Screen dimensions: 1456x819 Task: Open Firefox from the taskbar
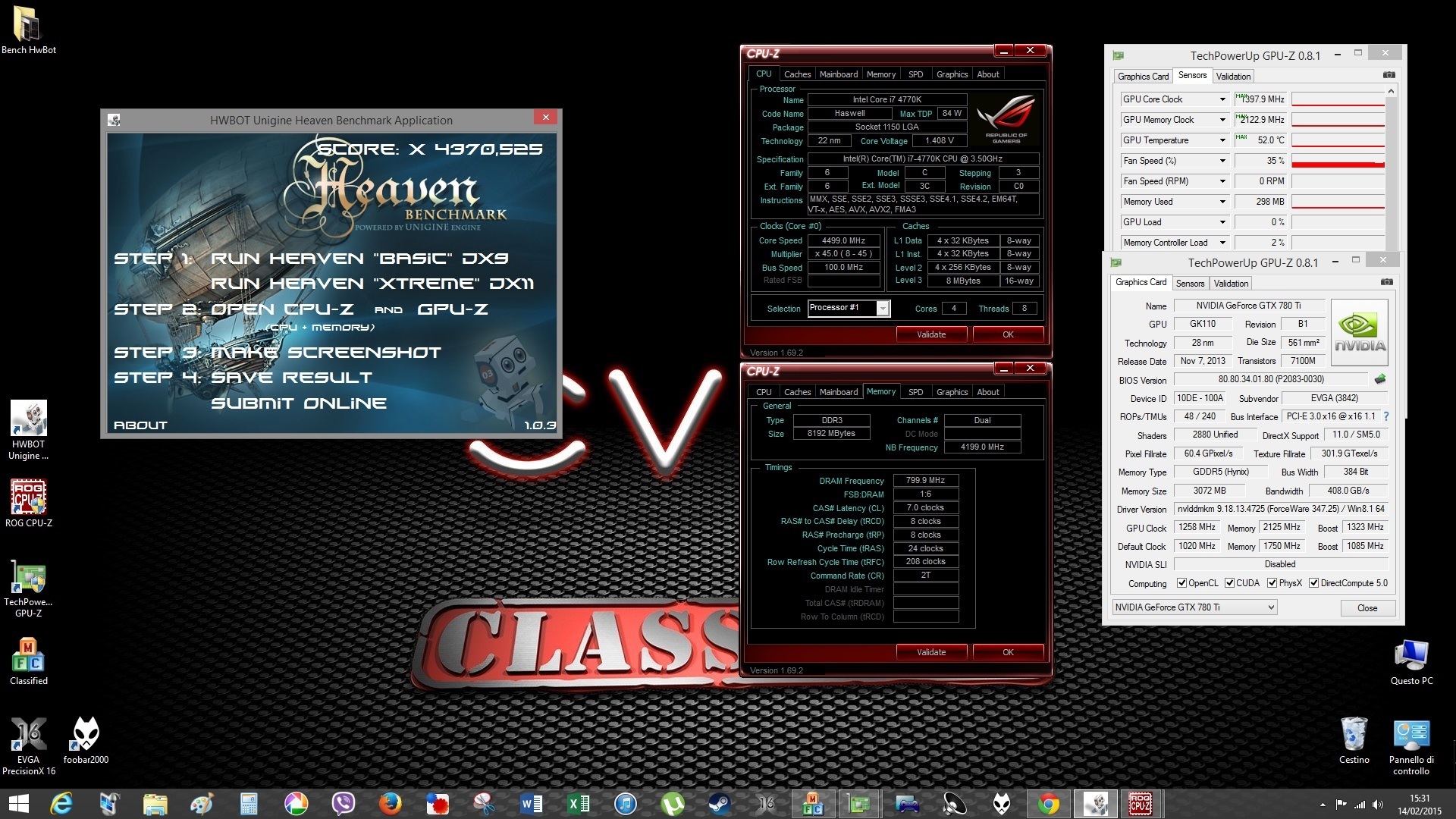pos(391,804)
